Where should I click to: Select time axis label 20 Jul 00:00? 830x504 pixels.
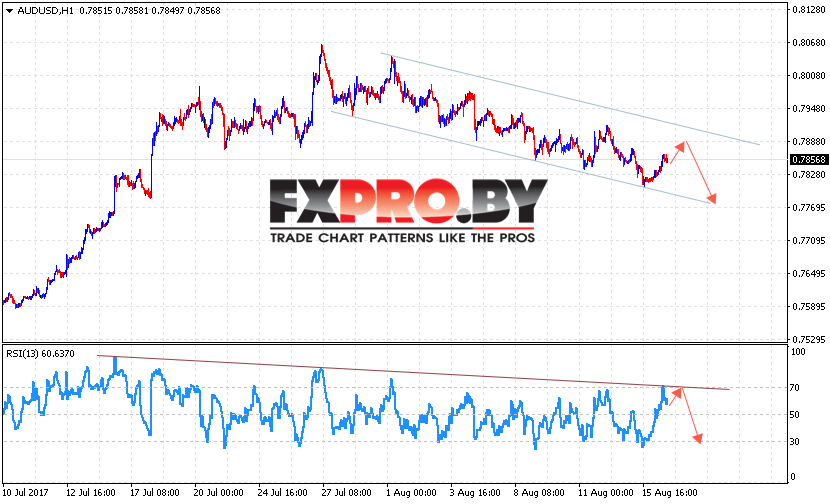pyautogui.click(x=219, y=493)
